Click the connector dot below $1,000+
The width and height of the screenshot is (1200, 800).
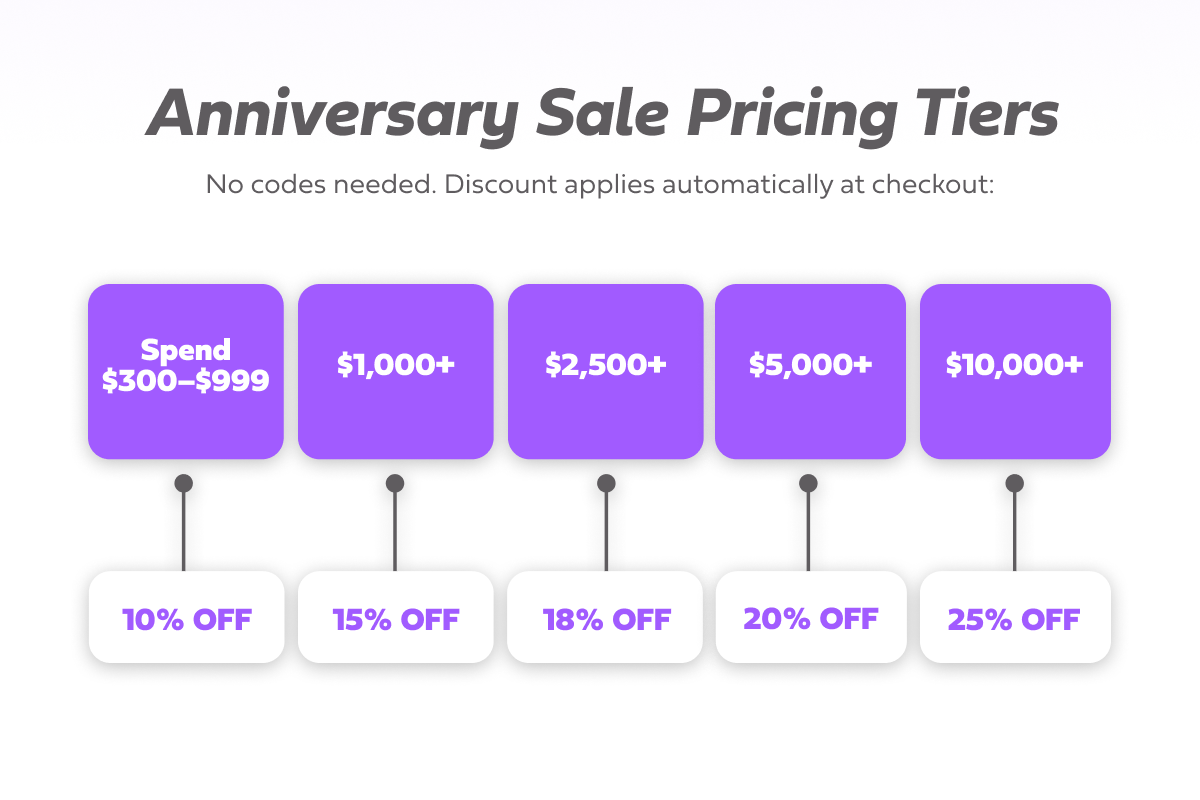(395, 484)
